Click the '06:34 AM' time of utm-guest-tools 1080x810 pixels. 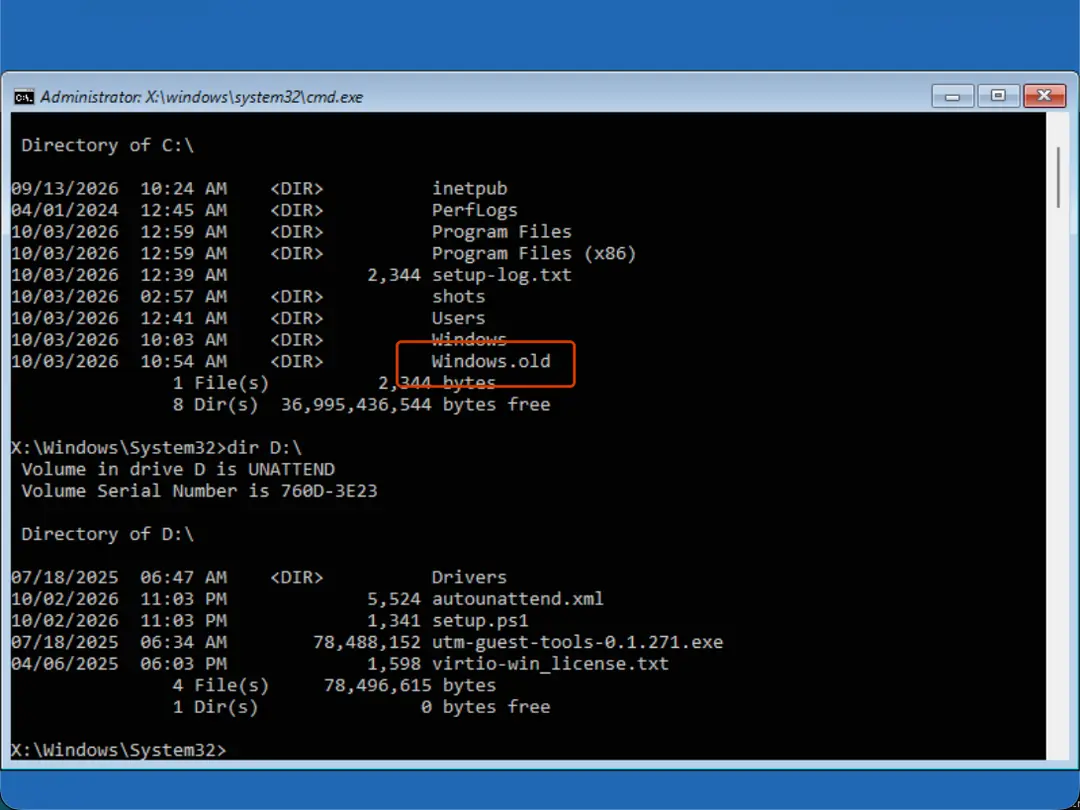pos(183,643)
